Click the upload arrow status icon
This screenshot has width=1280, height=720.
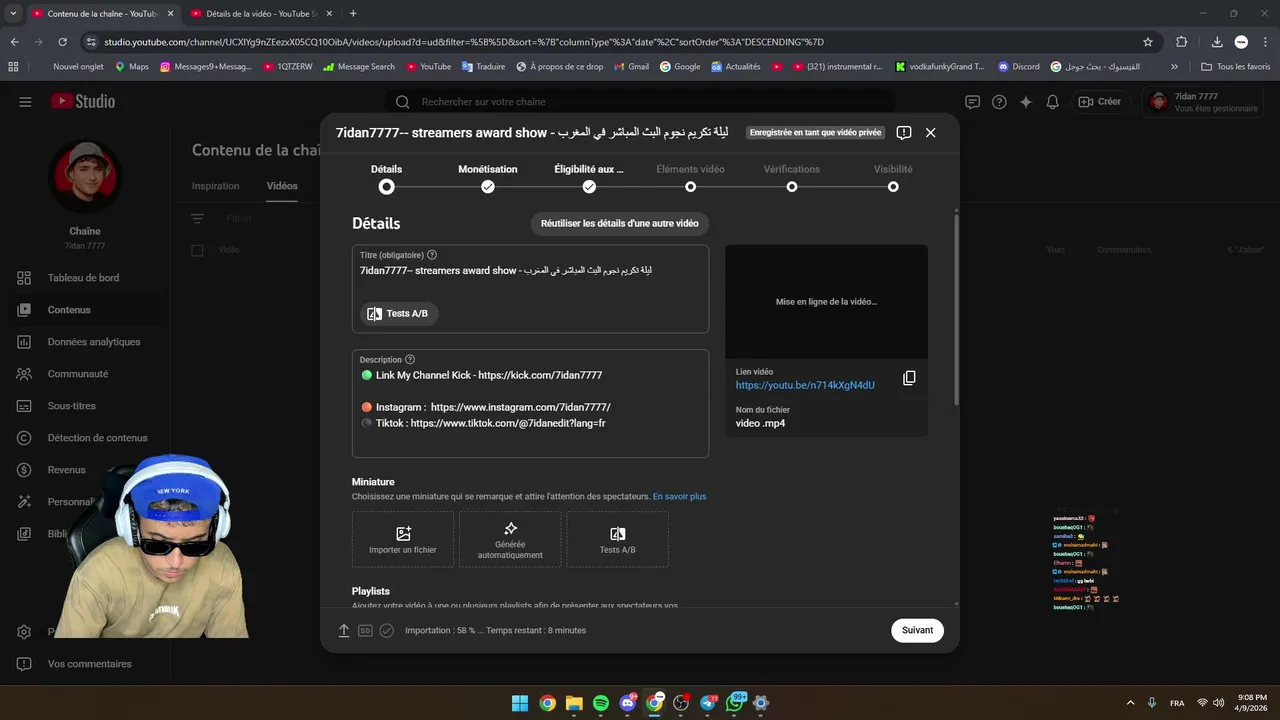click(x=344, y=631)
